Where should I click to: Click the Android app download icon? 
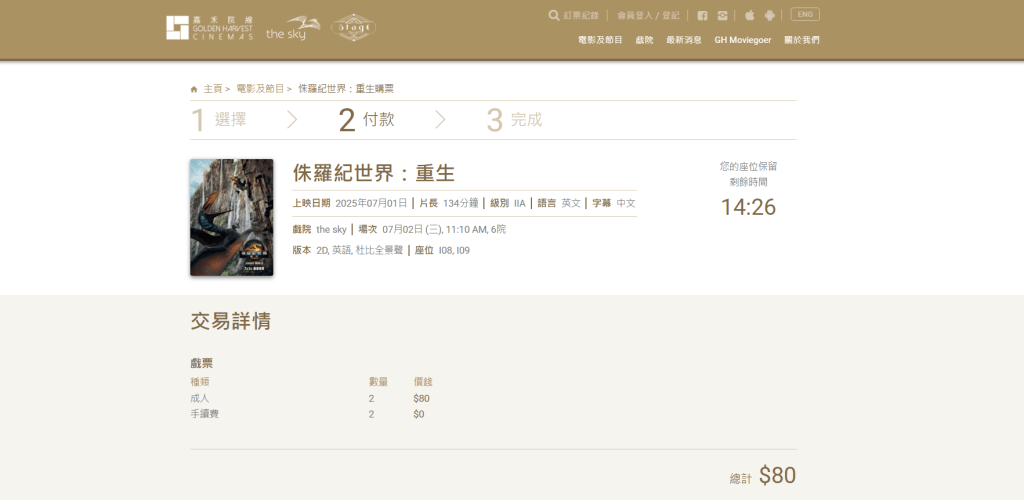coord(769,16)
